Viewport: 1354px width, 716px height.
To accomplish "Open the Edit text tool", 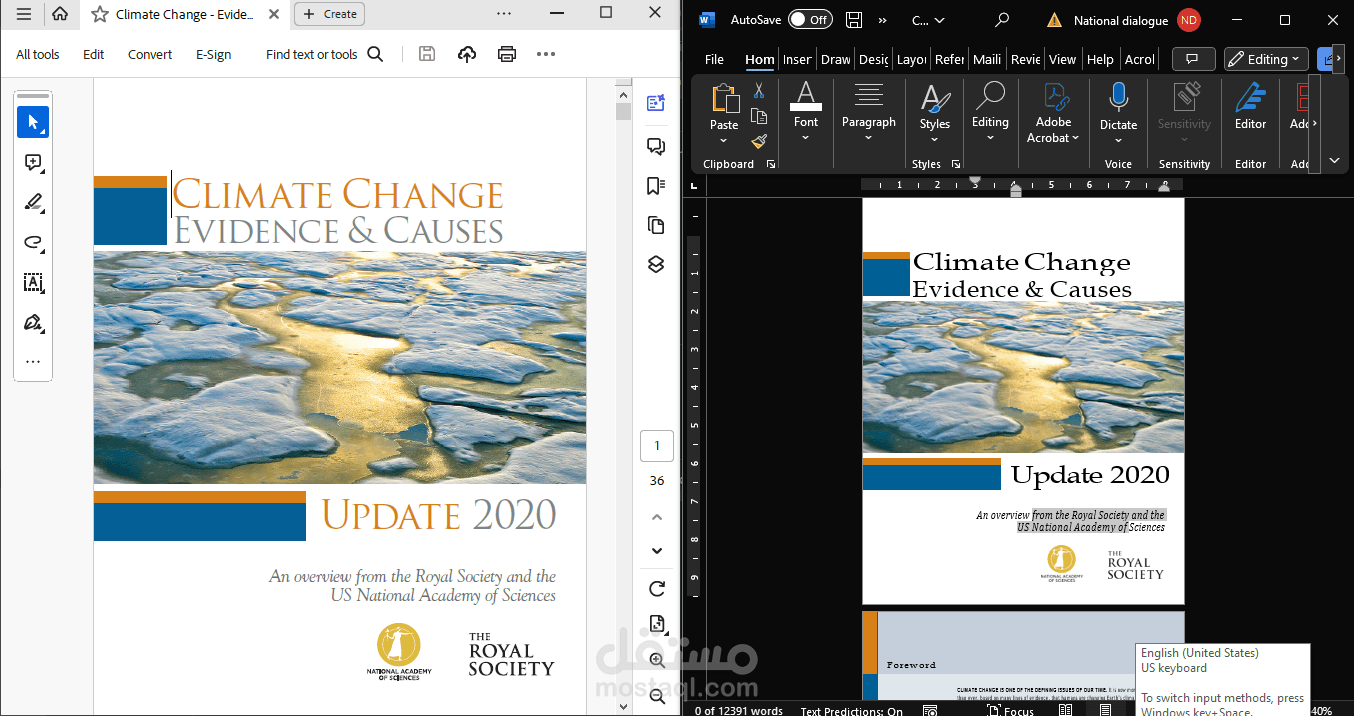I will tap(33, 283).
